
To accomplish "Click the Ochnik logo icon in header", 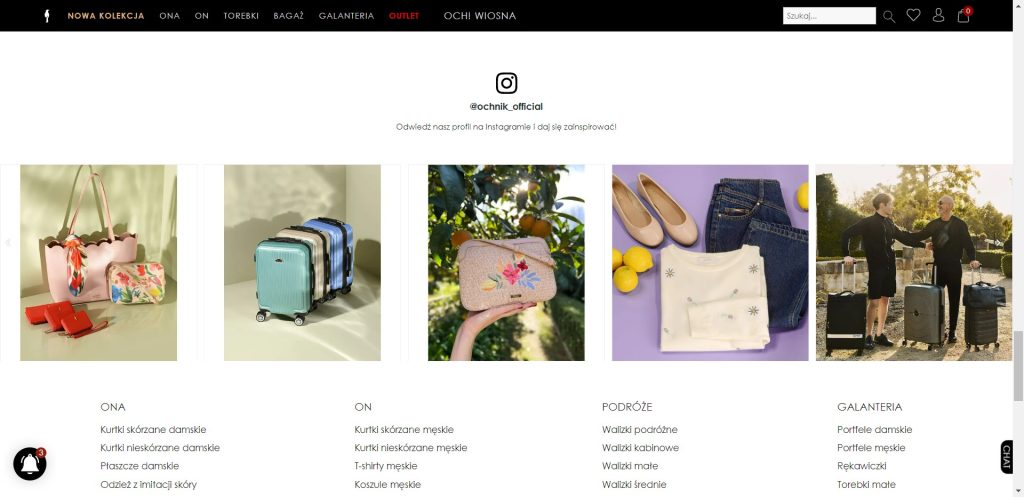I will pyautogui.click(x=46, y=16).
